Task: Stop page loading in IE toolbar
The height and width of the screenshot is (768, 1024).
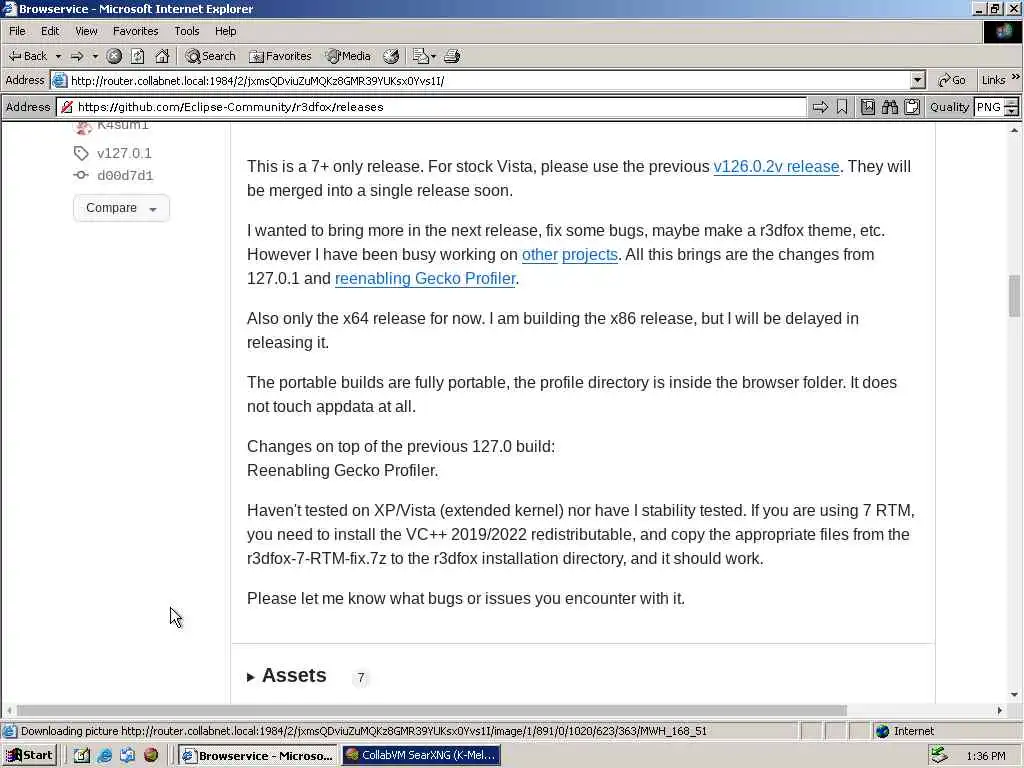Action: [x=114, y=56]
